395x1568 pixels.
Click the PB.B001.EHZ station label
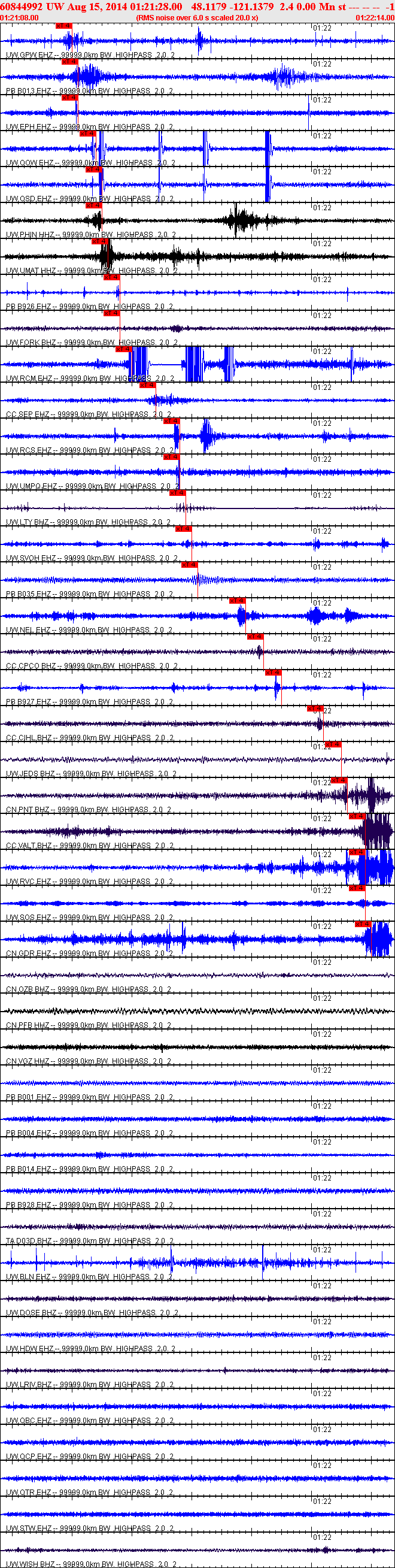tap(29, 1097)
